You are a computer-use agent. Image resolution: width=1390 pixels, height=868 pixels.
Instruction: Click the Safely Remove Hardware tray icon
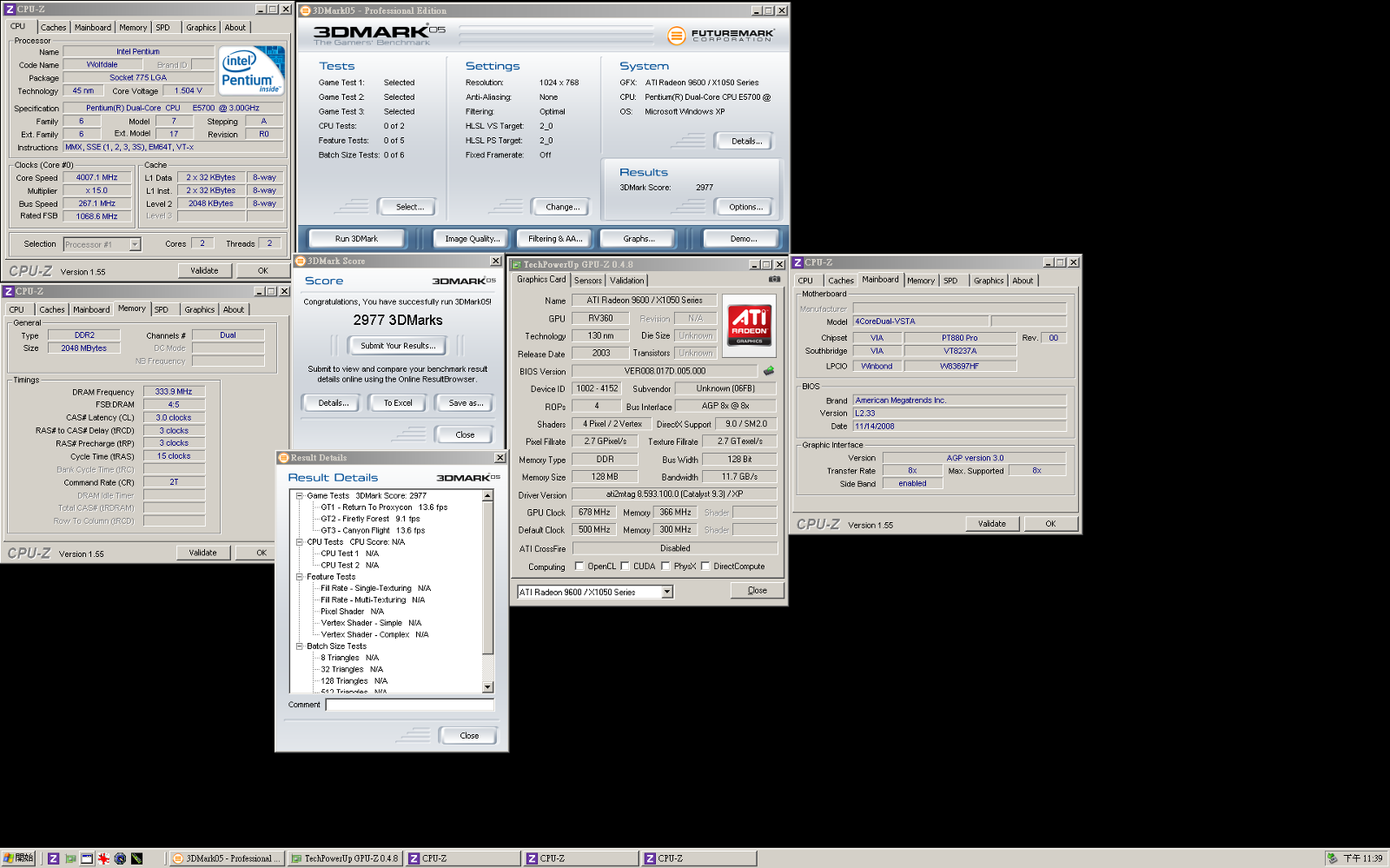pos(1332,858)
